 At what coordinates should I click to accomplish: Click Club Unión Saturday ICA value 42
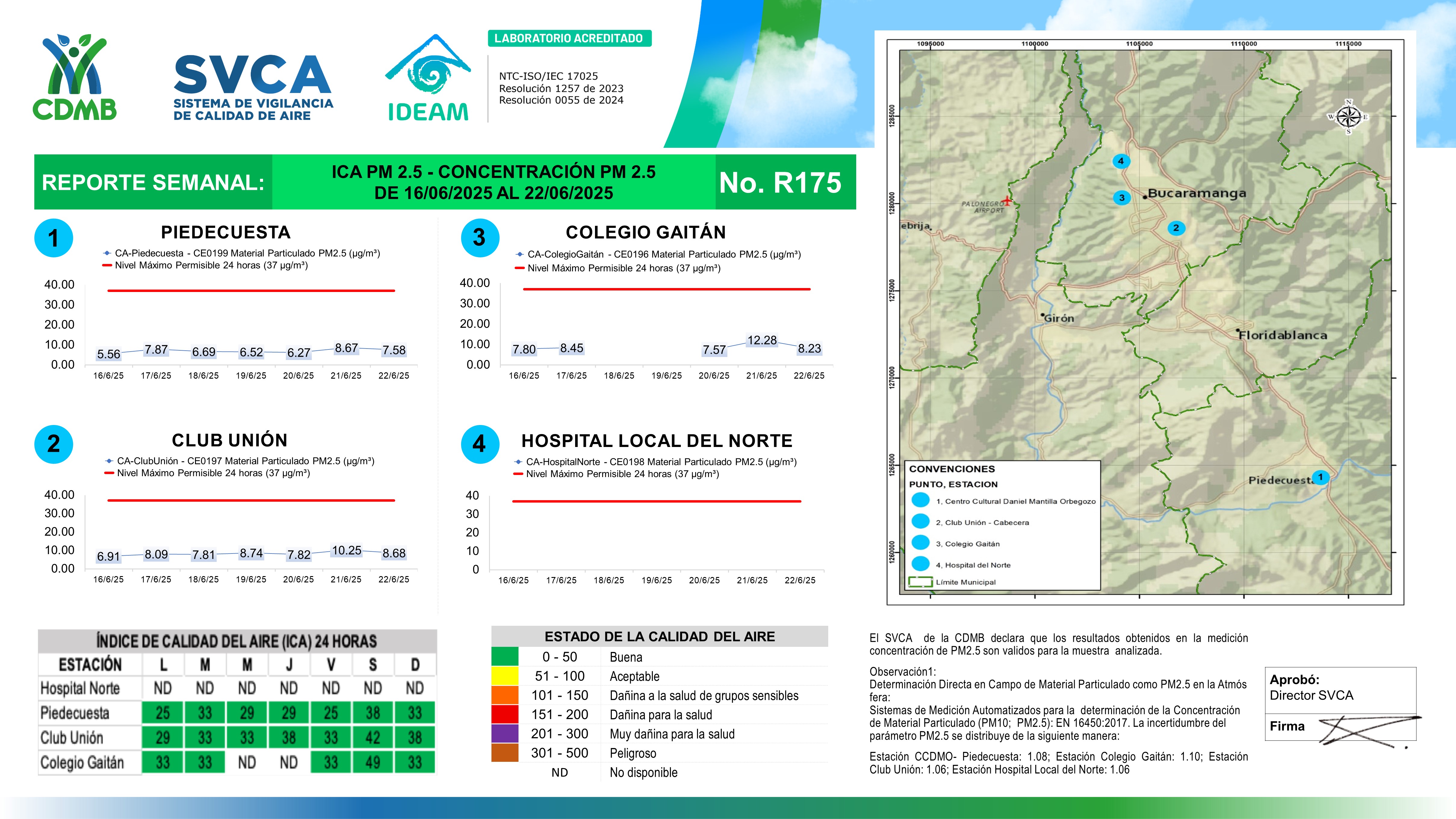[x=373, y=738]
